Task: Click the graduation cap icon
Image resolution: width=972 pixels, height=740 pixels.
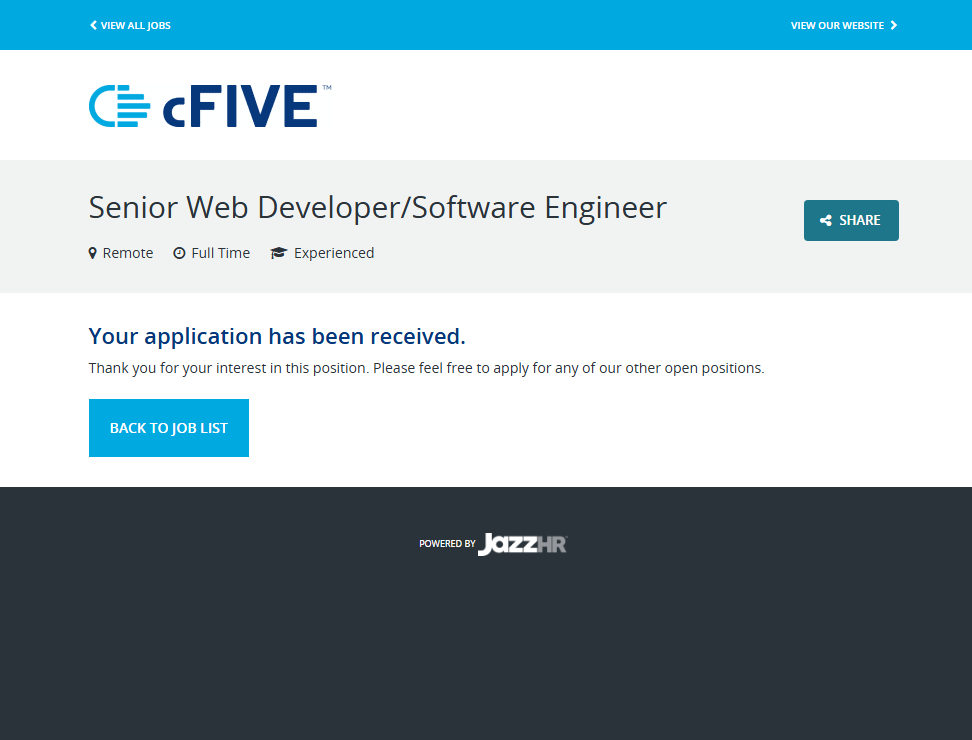Action: click(x=278, y=254)
